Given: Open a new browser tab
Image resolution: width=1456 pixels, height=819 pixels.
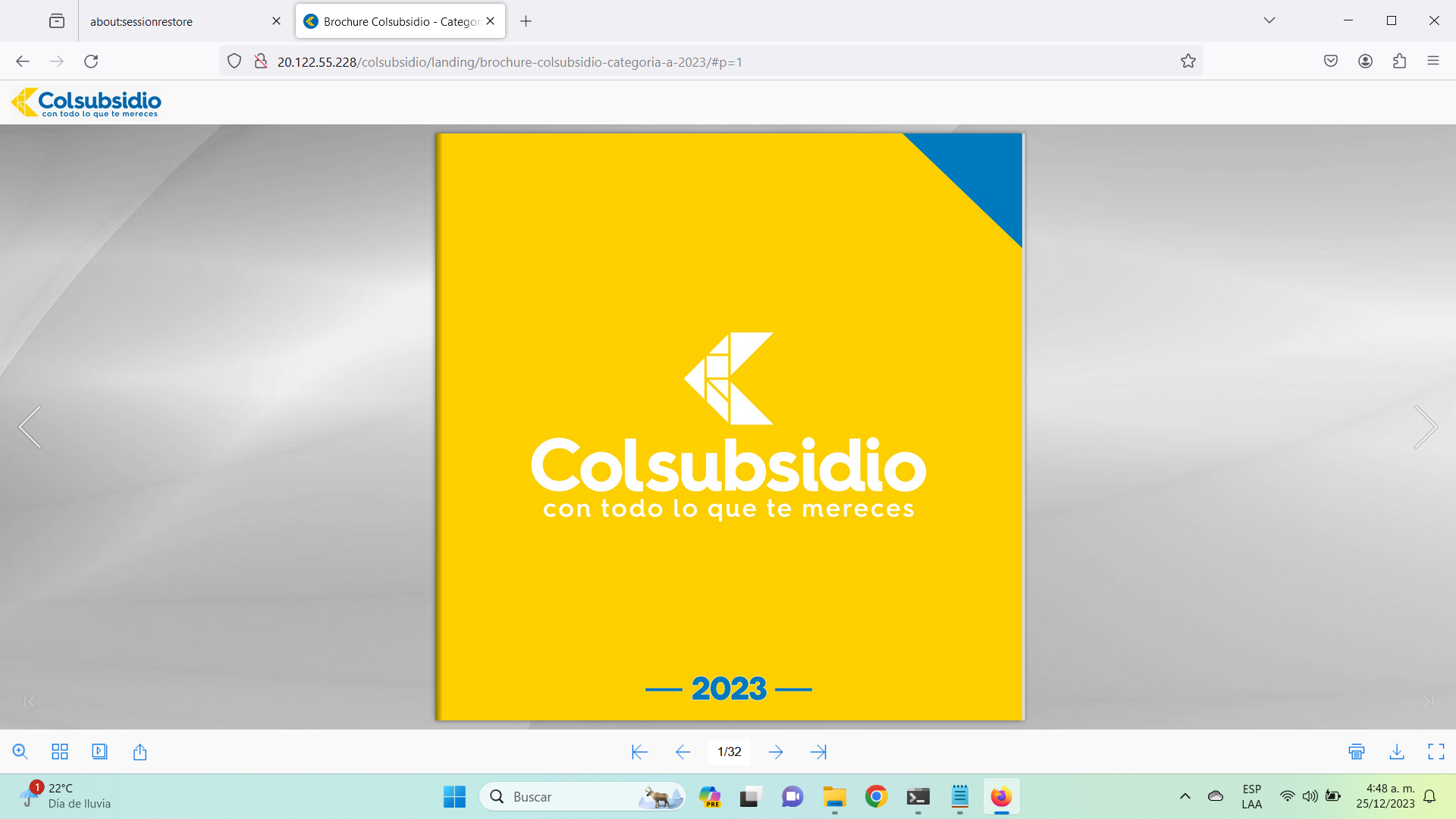Looking at the screenshot, I should pos(526,21).
